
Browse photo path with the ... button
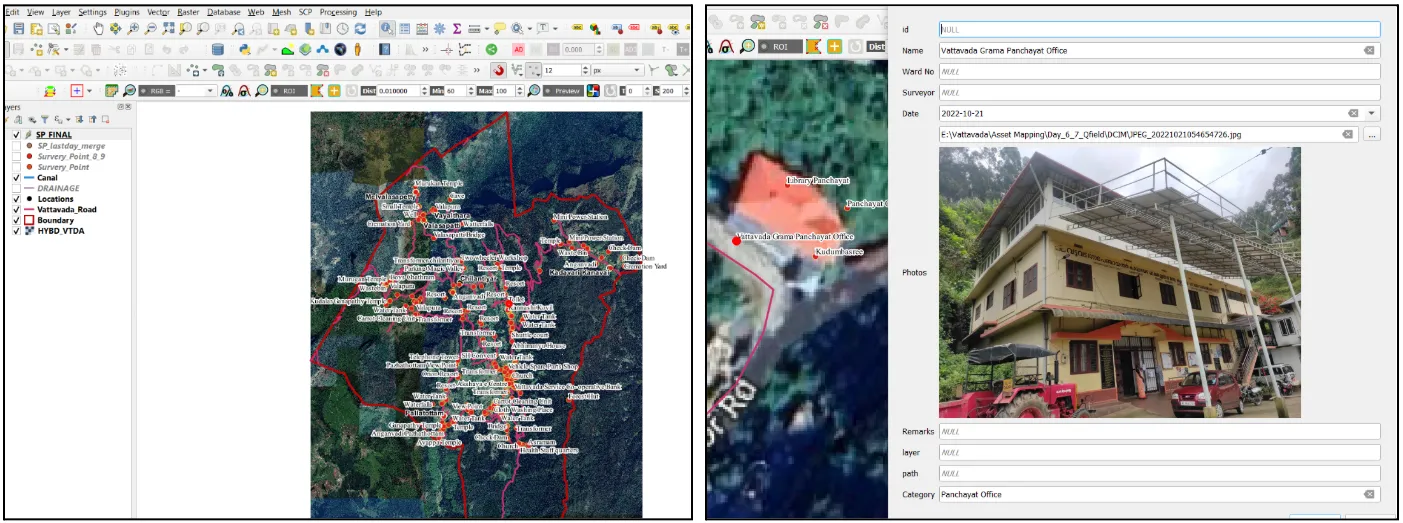tap(1372, 134)
